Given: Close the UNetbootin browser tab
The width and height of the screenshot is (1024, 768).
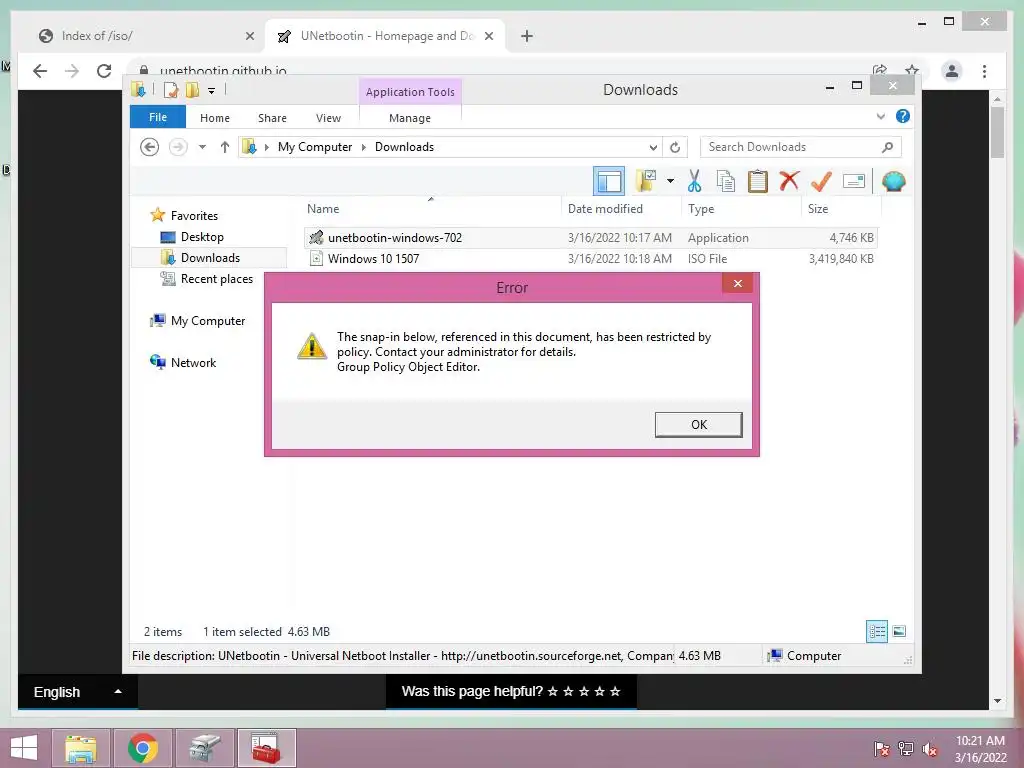Looking at the screenshot, I should tap(488, 36).
